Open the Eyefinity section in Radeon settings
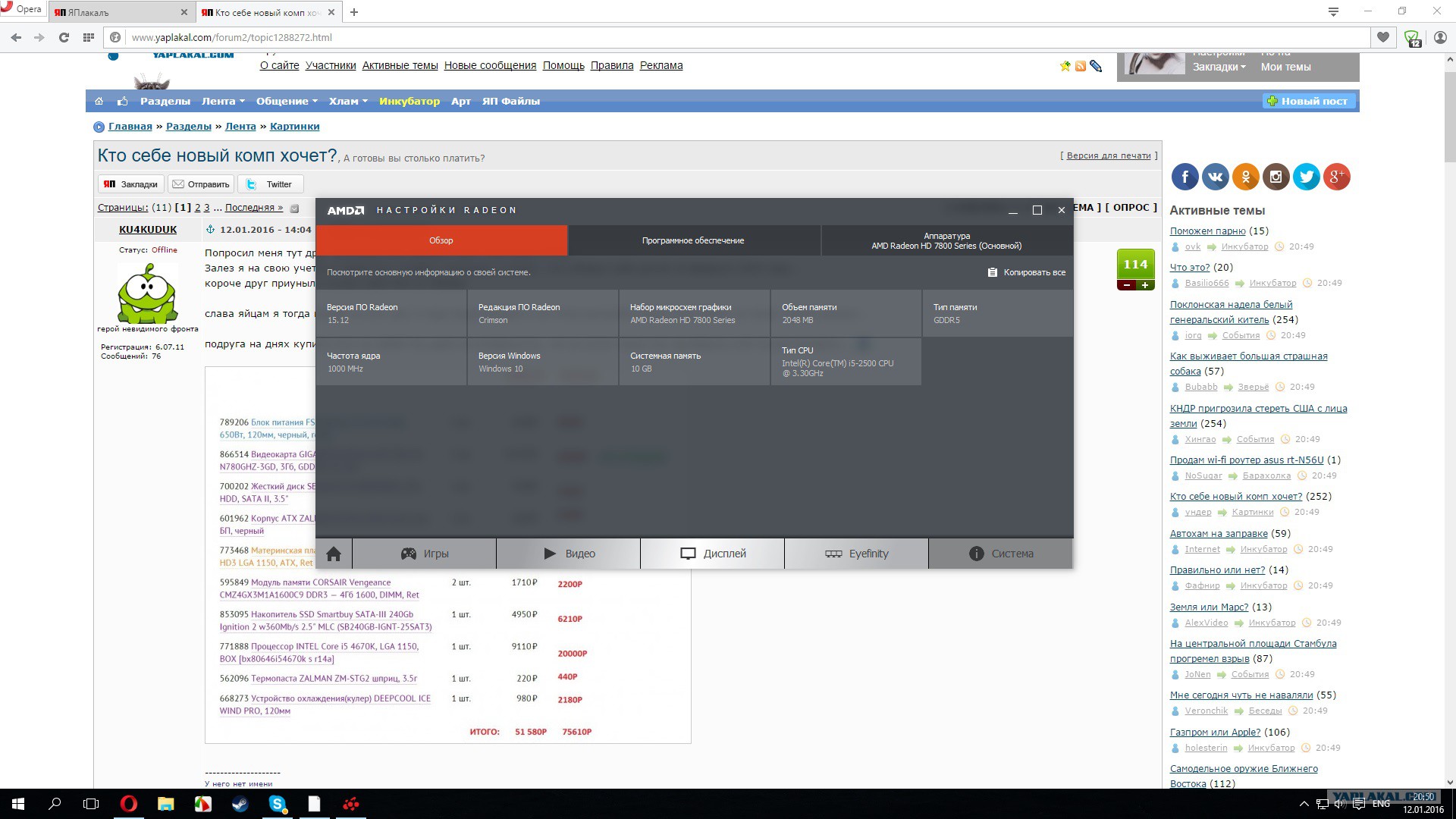1456x819 pixels. click(857, 554)
